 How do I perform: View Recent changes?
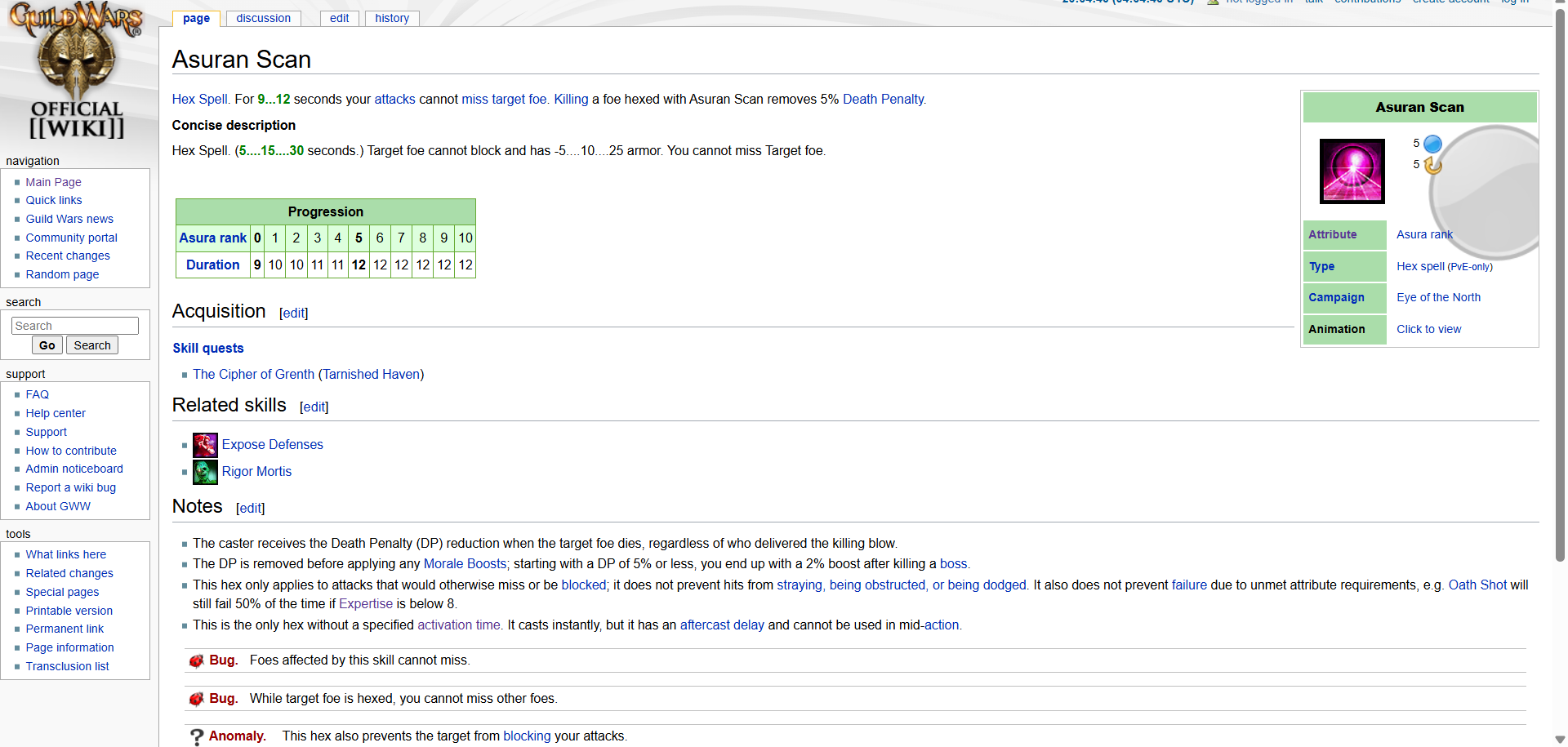coord(68,256)
